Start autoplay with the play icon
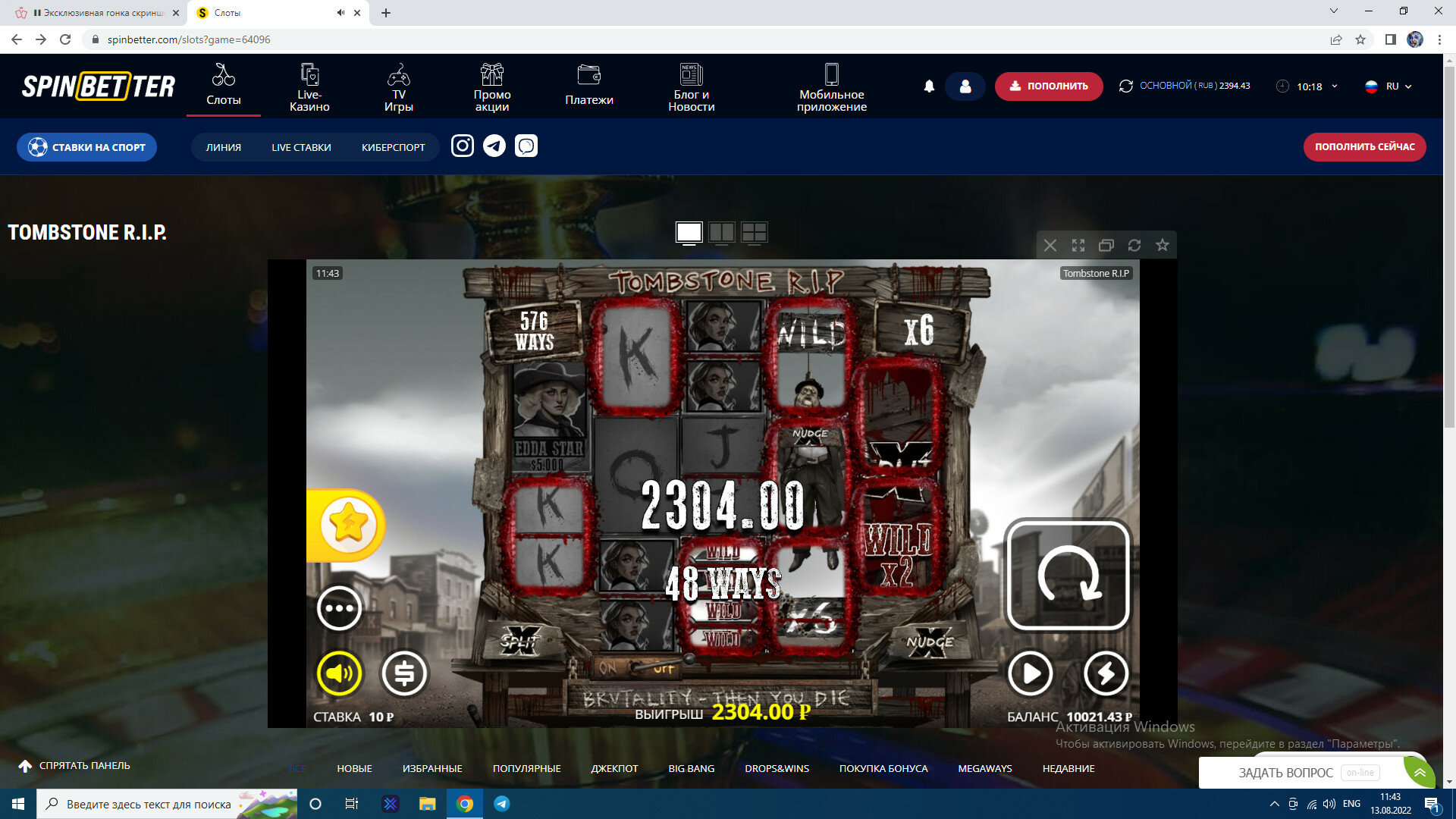Screen dimensions: 1456x819 tap(1030, 673)
